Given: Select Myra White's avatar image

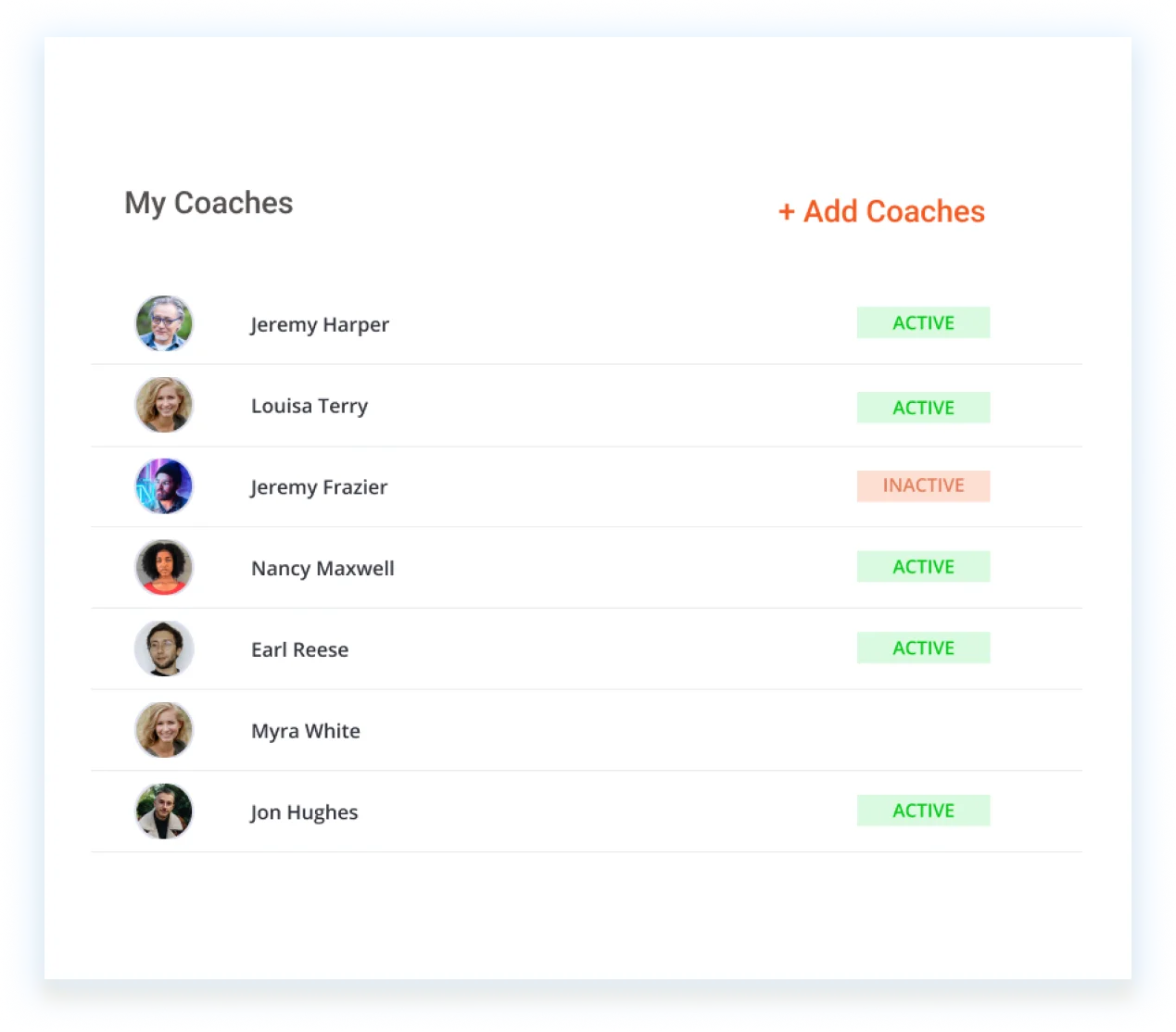Looking at the screenshot, I should pyautogui.click(x=164, y=730).
